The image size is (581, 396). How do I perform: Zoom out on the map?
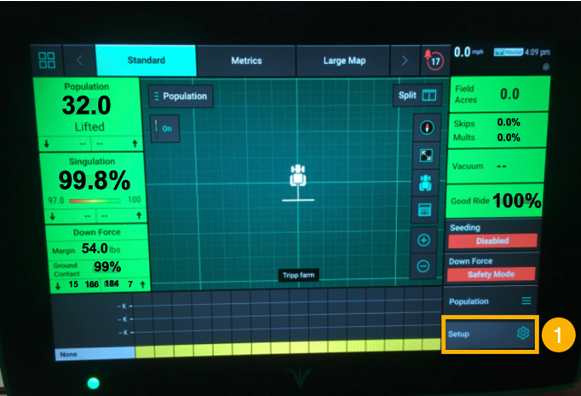[x=423, y=266]
